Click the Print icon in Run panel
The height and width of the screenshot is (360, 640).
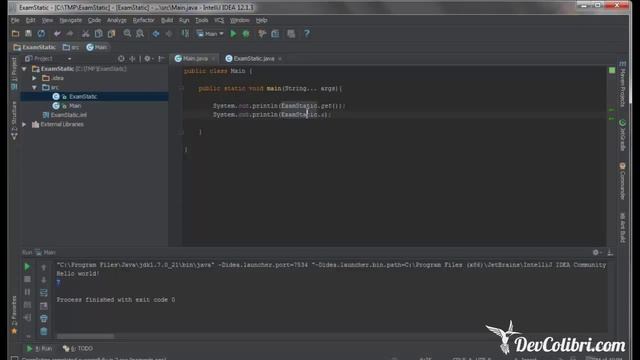pyautogui.click(x=44, y=318)
